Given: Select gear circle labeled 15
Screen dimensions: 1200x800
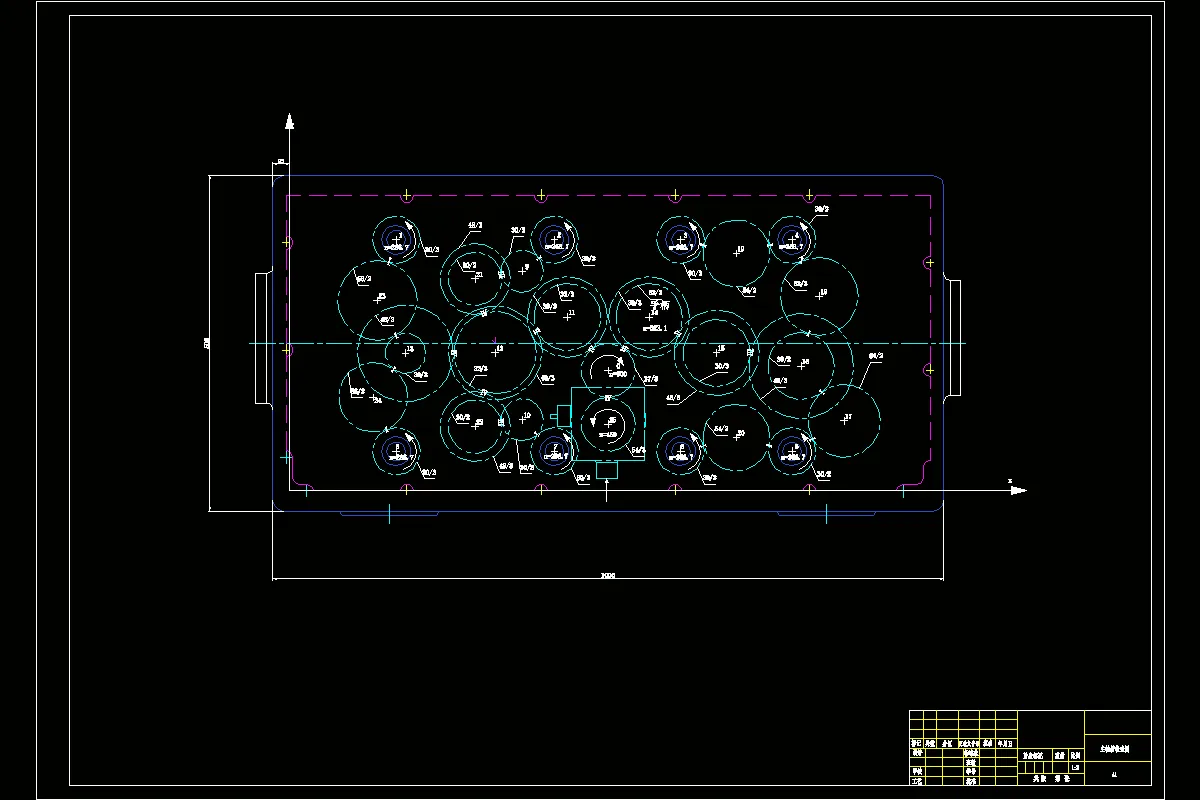Looking at the screenshot, I should pos(716,352).
